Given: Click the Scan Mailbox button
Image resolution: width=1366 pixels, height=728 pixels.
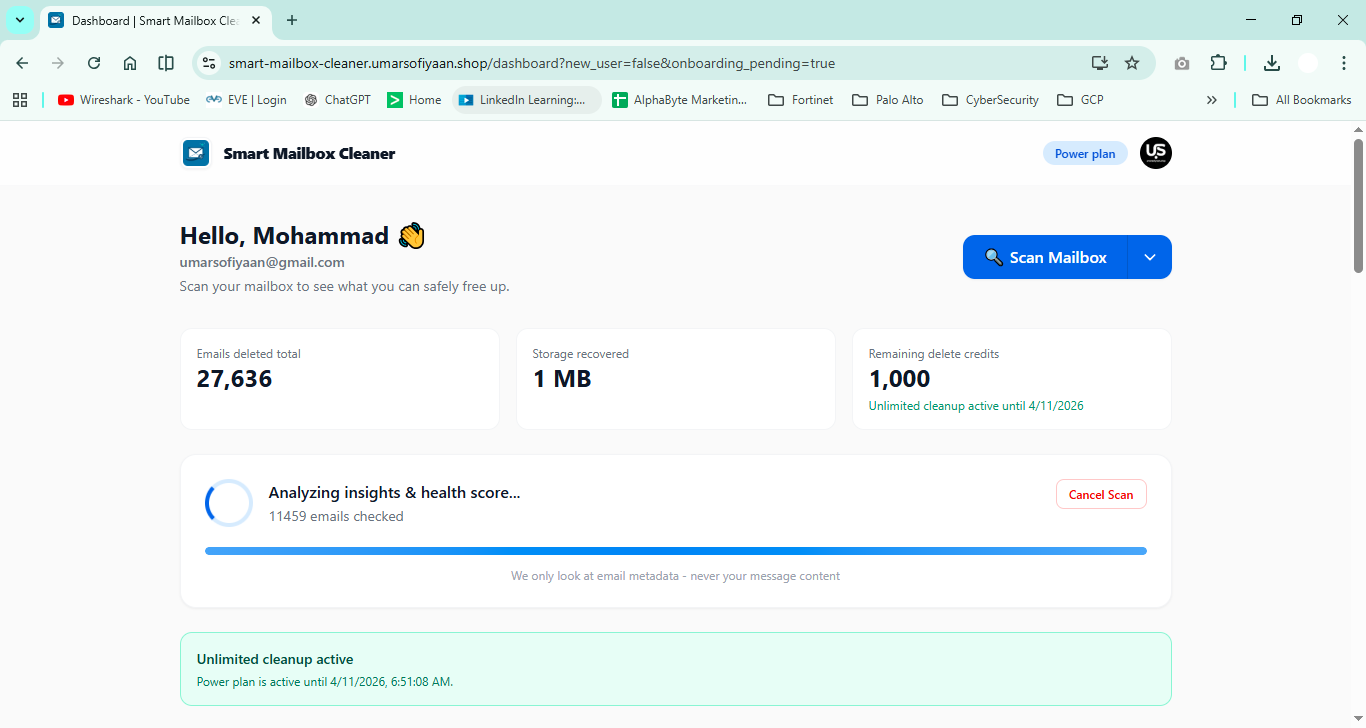Looking at the screenshot, I should 1045,257.
